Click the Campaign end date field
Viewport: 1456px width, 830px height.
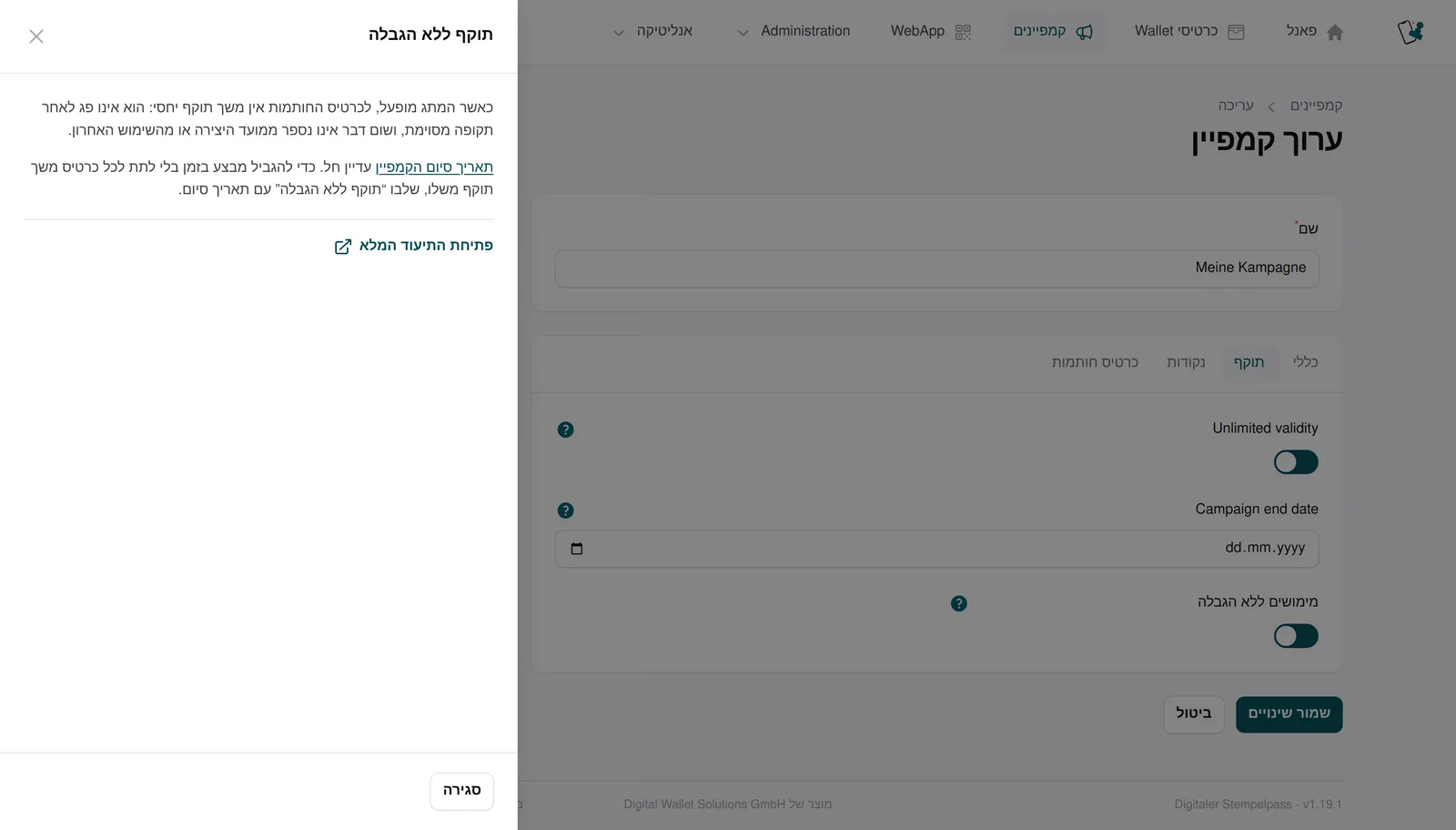tap(936, 549)
